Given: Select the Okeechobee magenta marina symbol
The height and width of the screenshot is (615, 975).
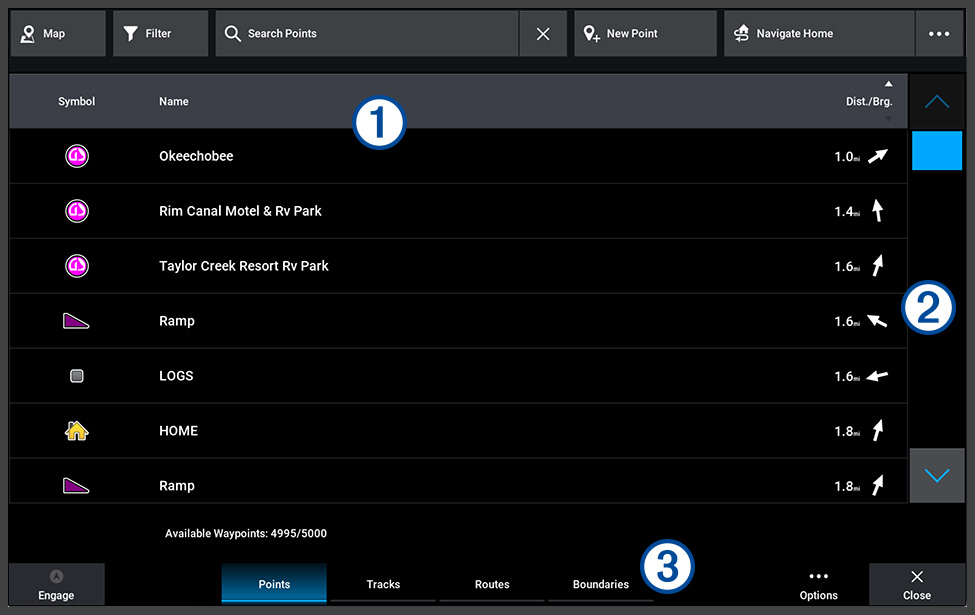Looking at the screenshot, I should tap(77, 156).
